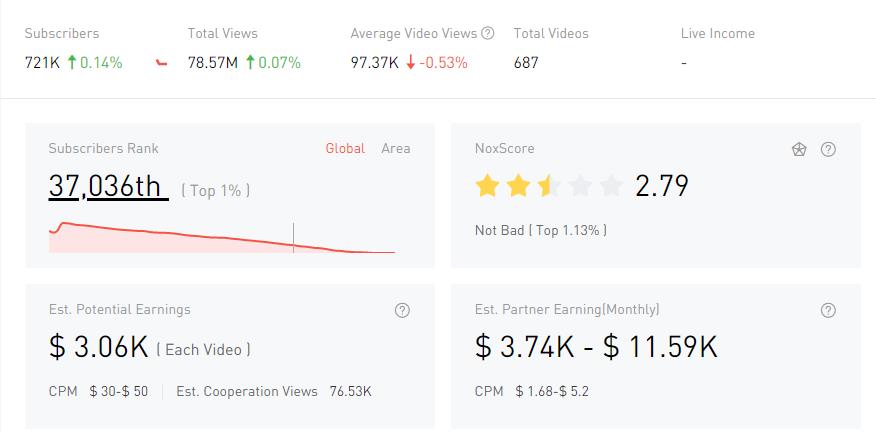This screenshot has height=432, width=876.
Task: Click the vertical marker on rank chart
Action: coord(293,237)
